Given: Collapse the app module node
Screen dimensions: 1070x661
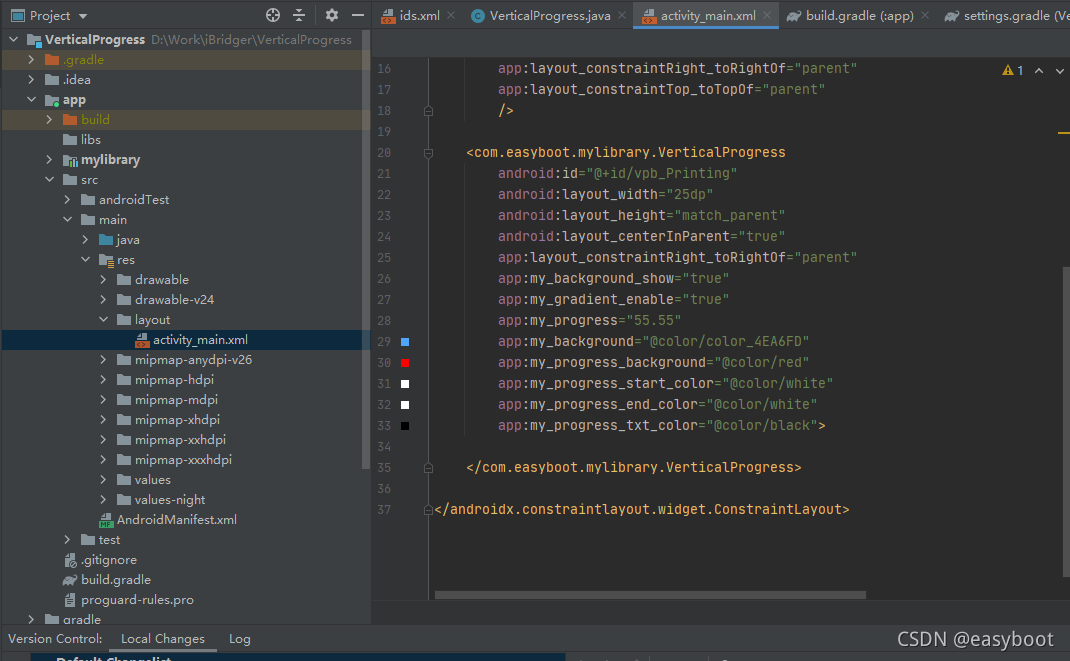Looking at the screenshot, I should tap(31, 100).
